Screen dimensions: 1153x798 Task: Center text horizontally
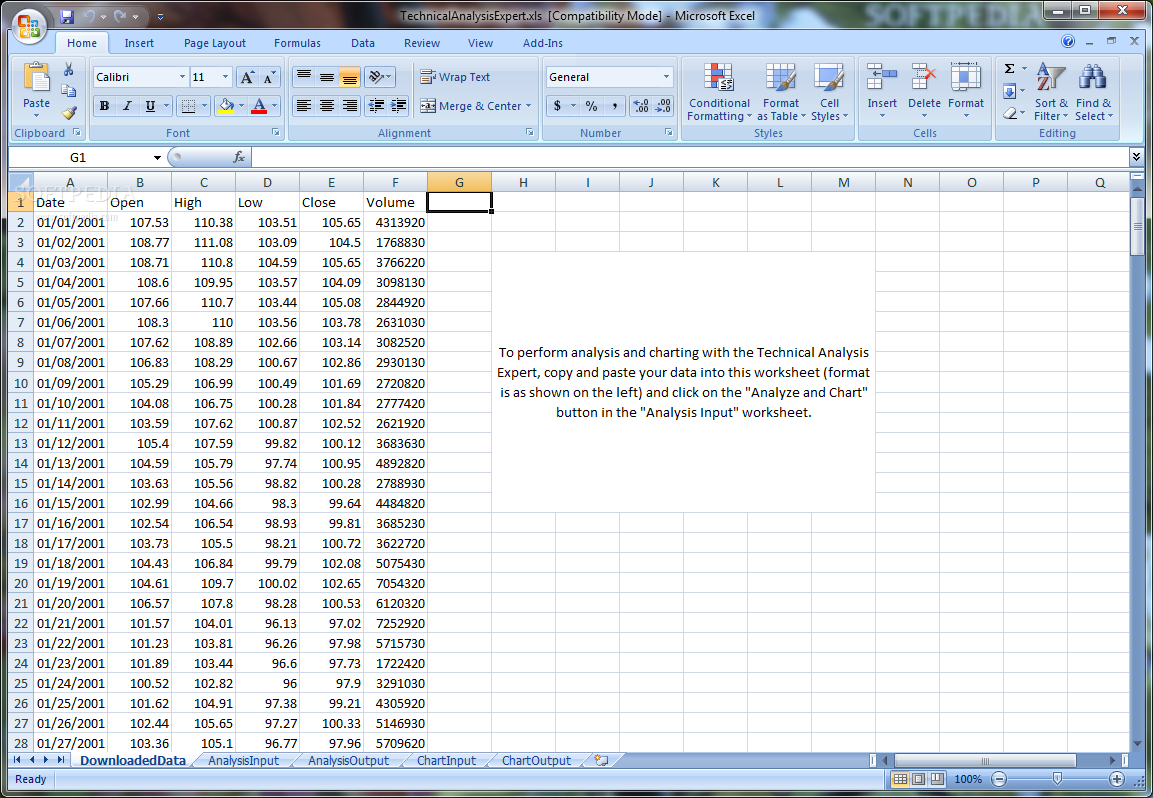coord(326,106)
